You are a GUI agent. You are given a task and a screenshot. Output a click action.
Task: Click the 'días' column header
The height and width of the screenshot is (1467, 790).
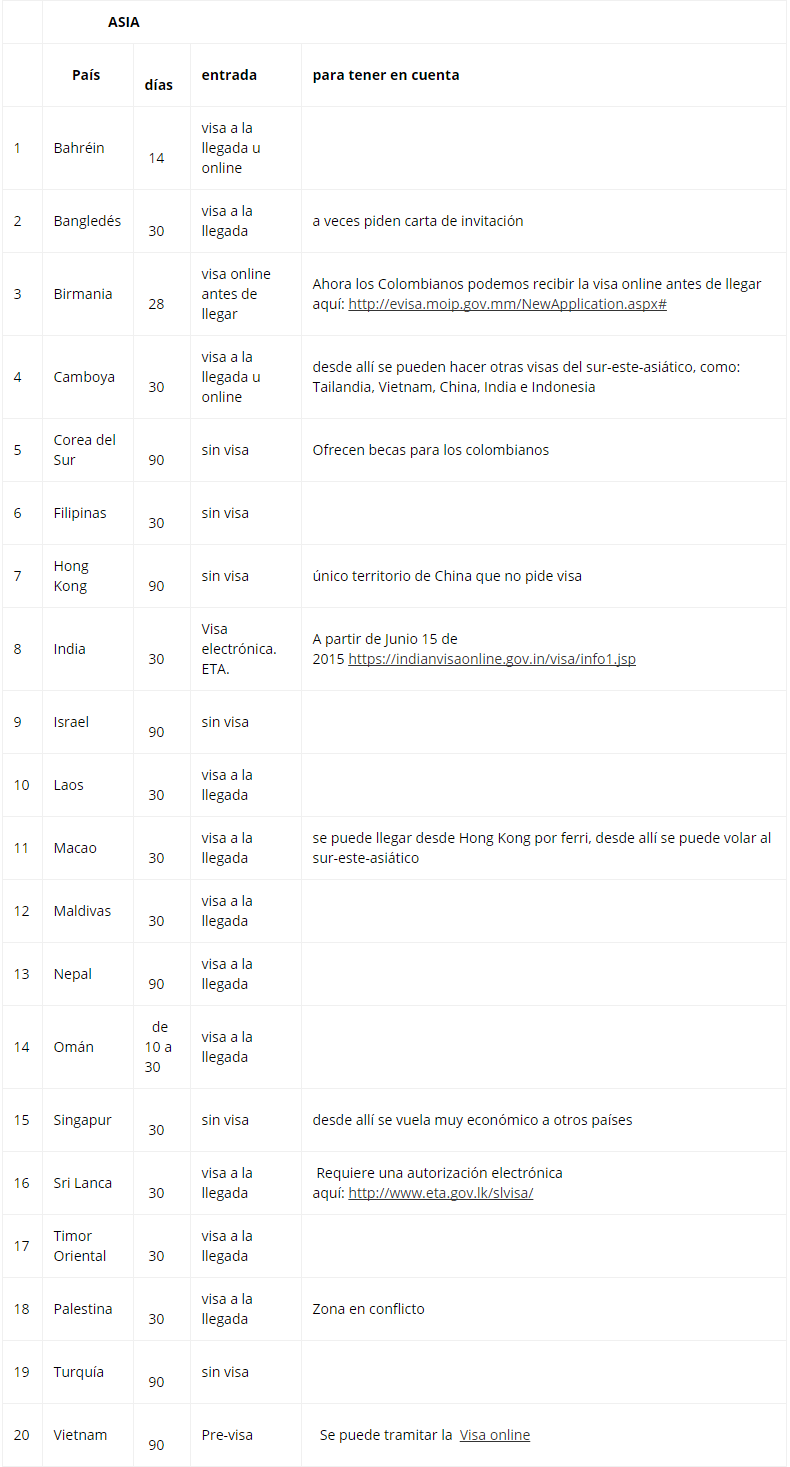[x=158, y=85]
